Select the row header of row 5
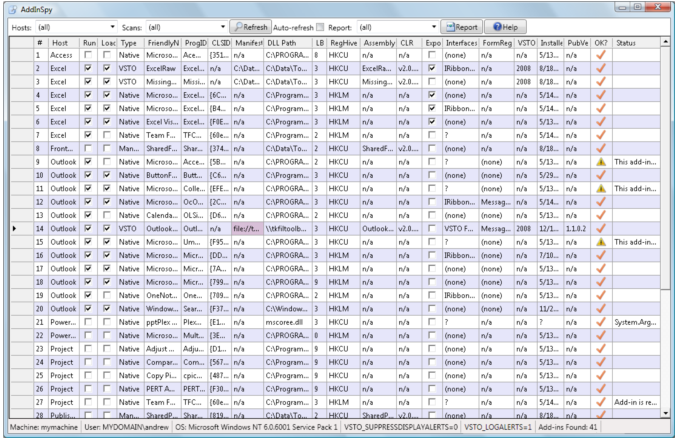Image resolution: width=675 pixels, height=439 pixels. [x=22, y=108]
